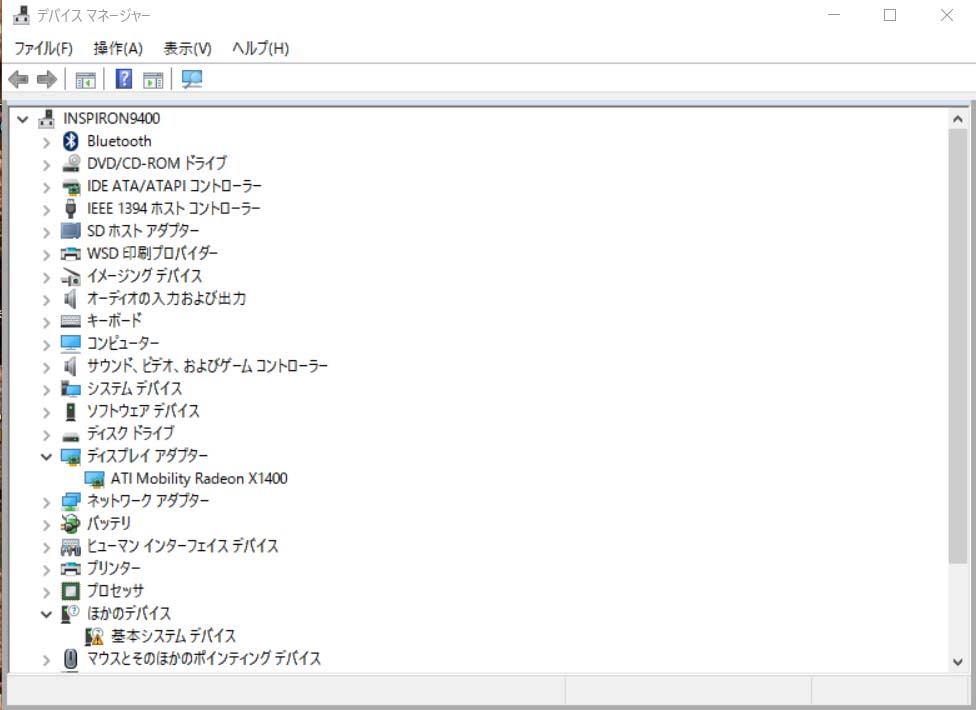Select the 基本システム デバイス entry
The width and height of the screenshot is (976, 710).
coord(174,636)
